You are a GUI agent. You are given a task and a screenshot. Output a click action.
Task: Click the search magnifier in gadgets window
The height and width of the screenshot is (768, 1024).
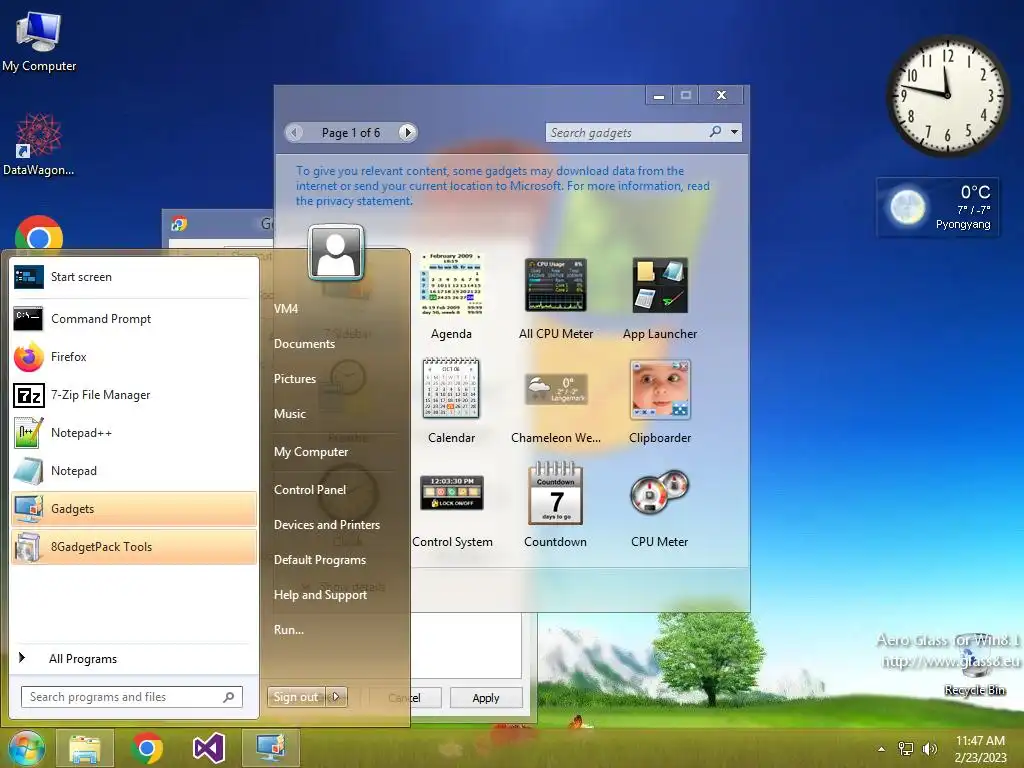point(716,132)
